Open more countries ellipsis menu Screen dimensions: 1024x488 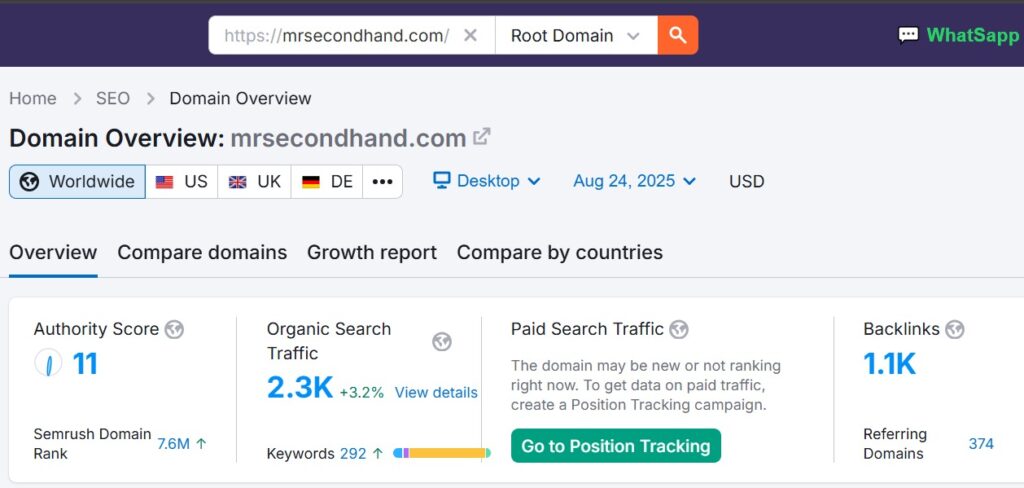(383, 182)
